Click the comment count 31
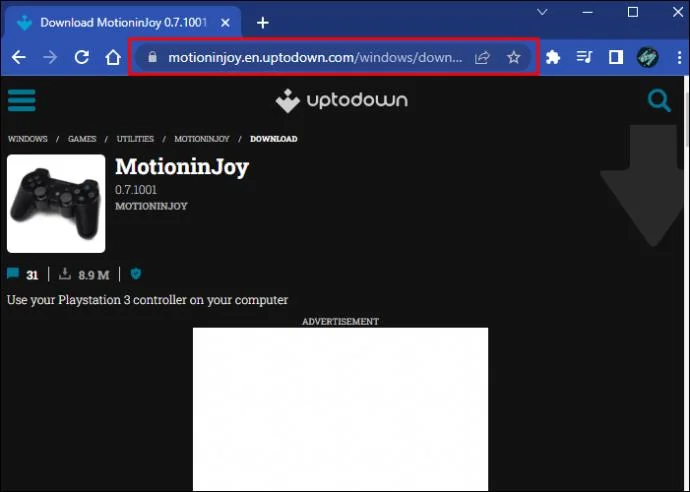The width and height of the screenshot is (690, 492). (32, 275)
